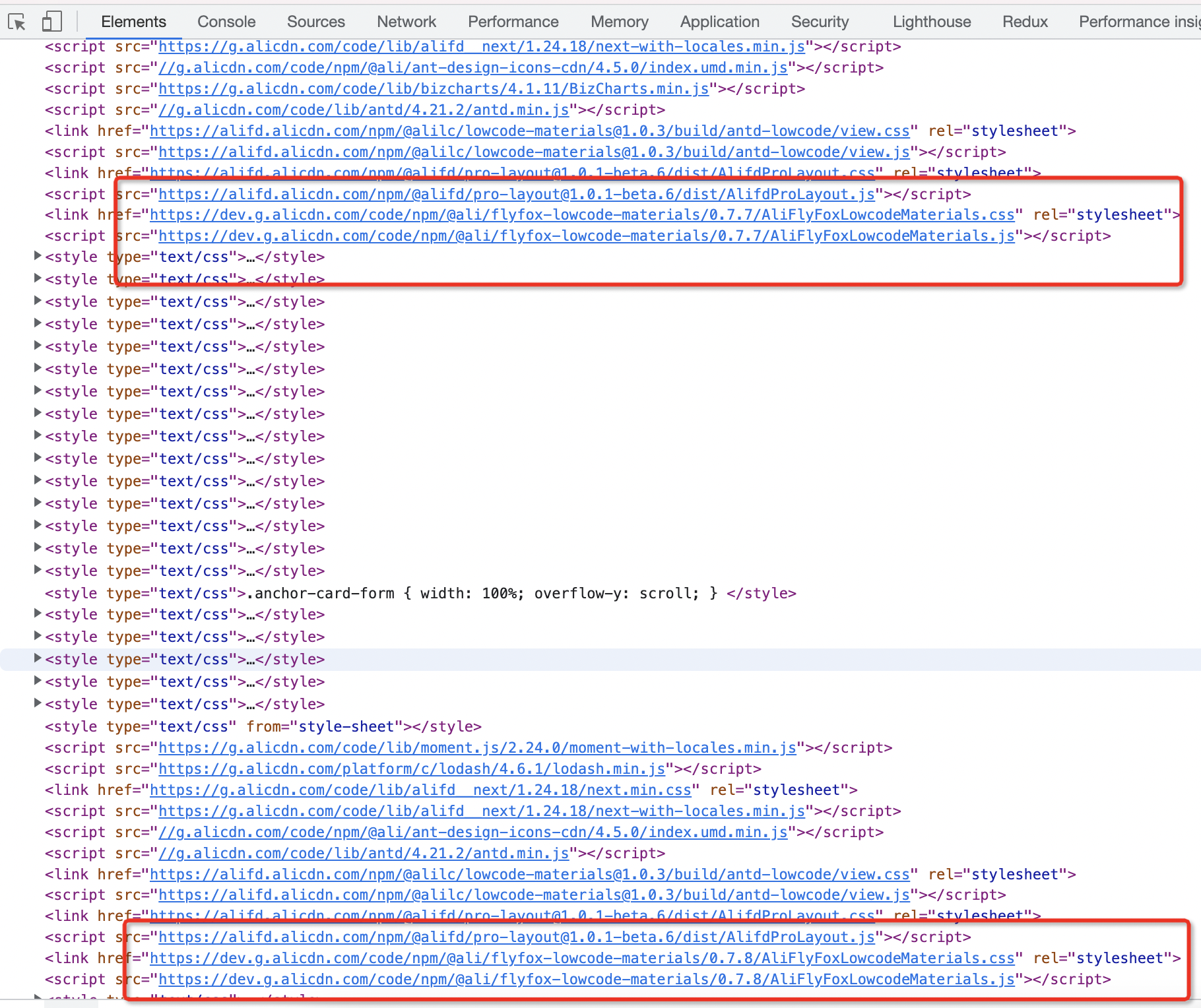Open flyfox-lowcode-materials 0.7.7 CSS link
1201x1008 pixels.
coord(582,215)
